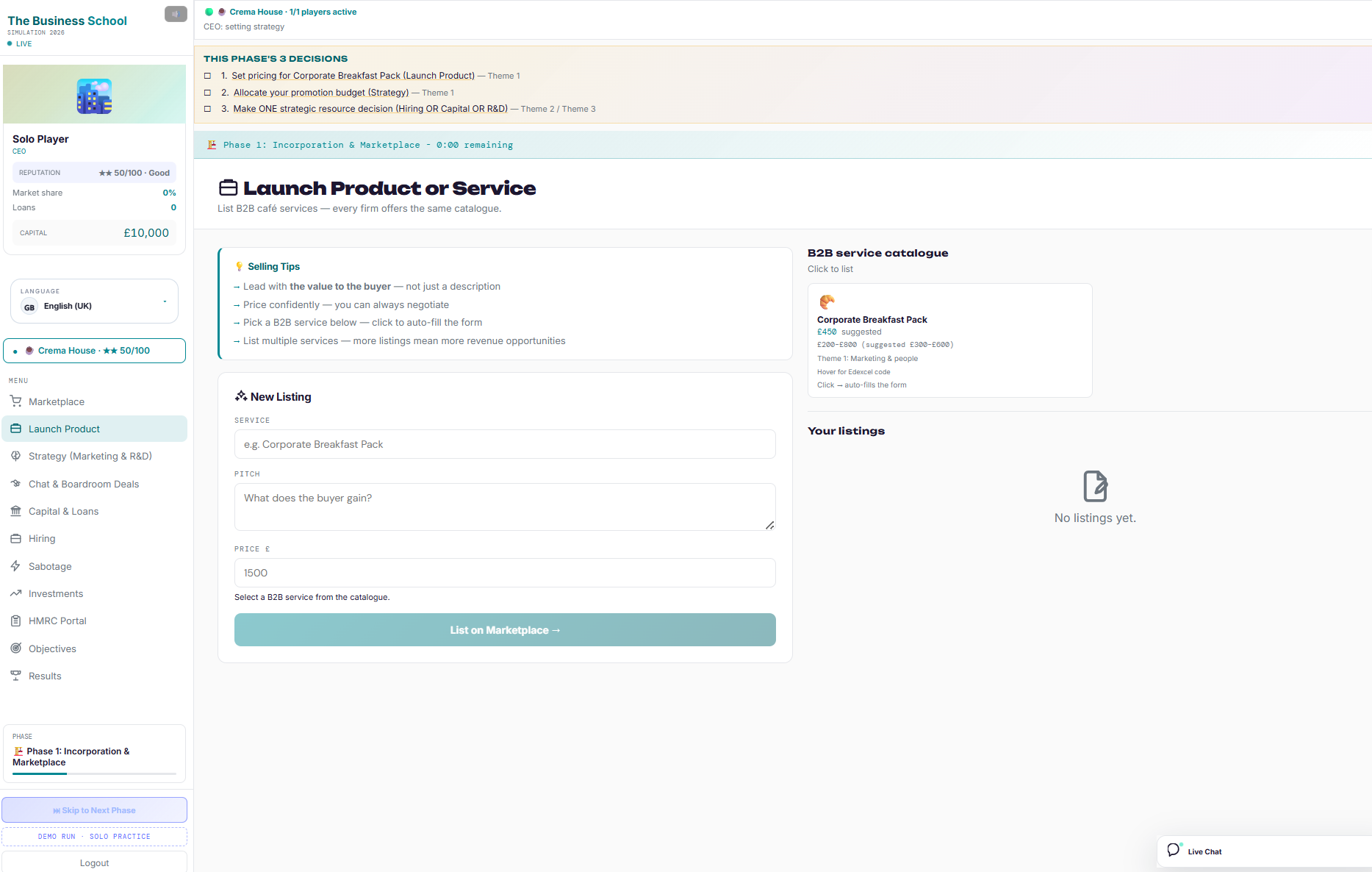
Task: Click the Investments menu label
Action: click(x=56, y=593)
